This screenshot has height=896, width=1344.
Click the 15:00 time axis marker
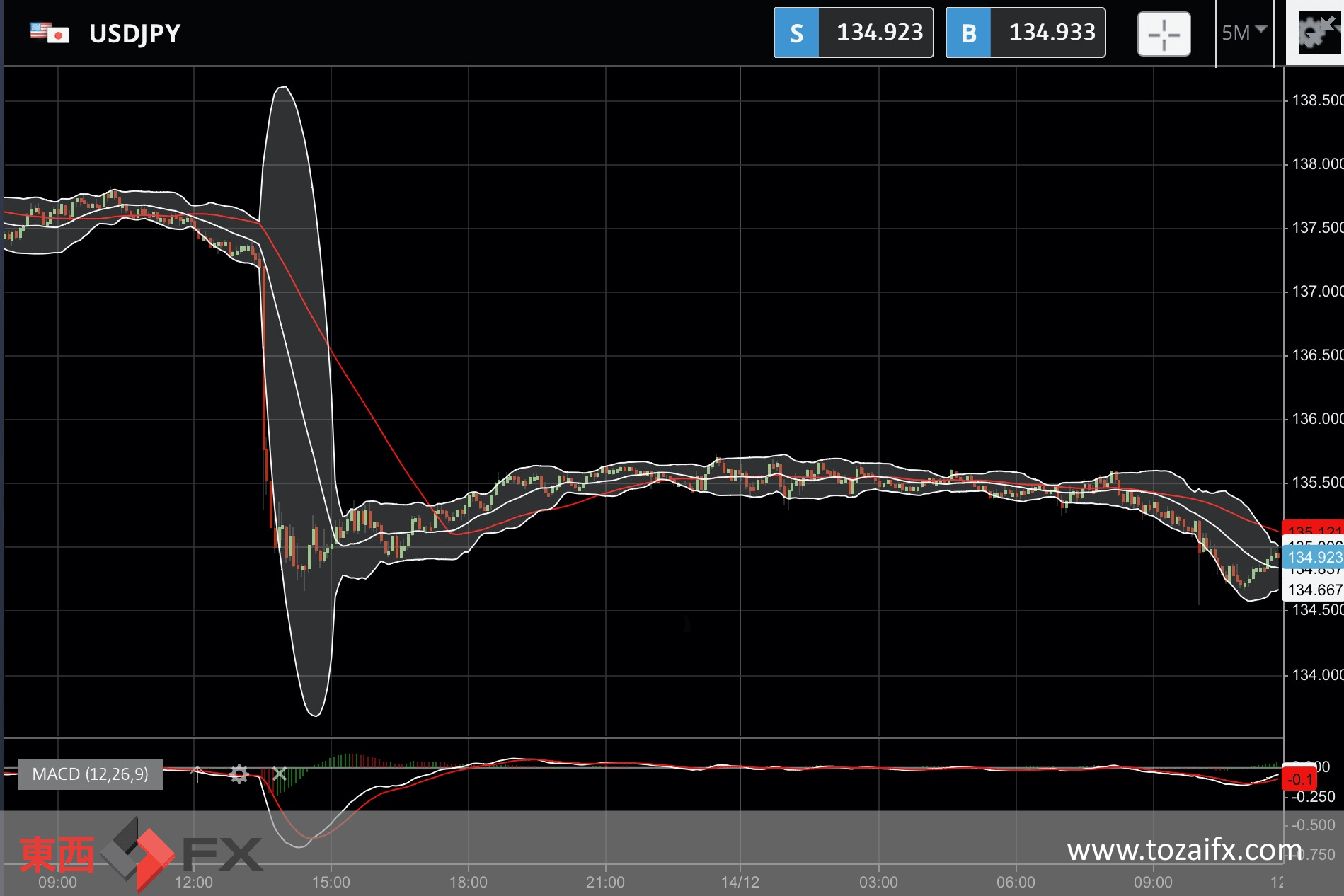click(331, 882)
